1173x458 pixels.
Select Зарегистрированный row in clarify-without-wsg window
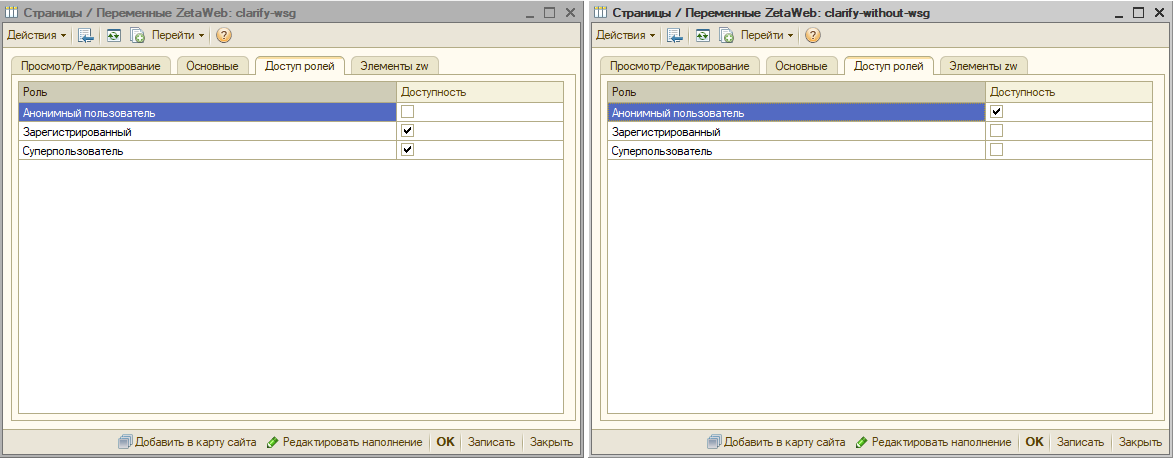coord(880,131)
